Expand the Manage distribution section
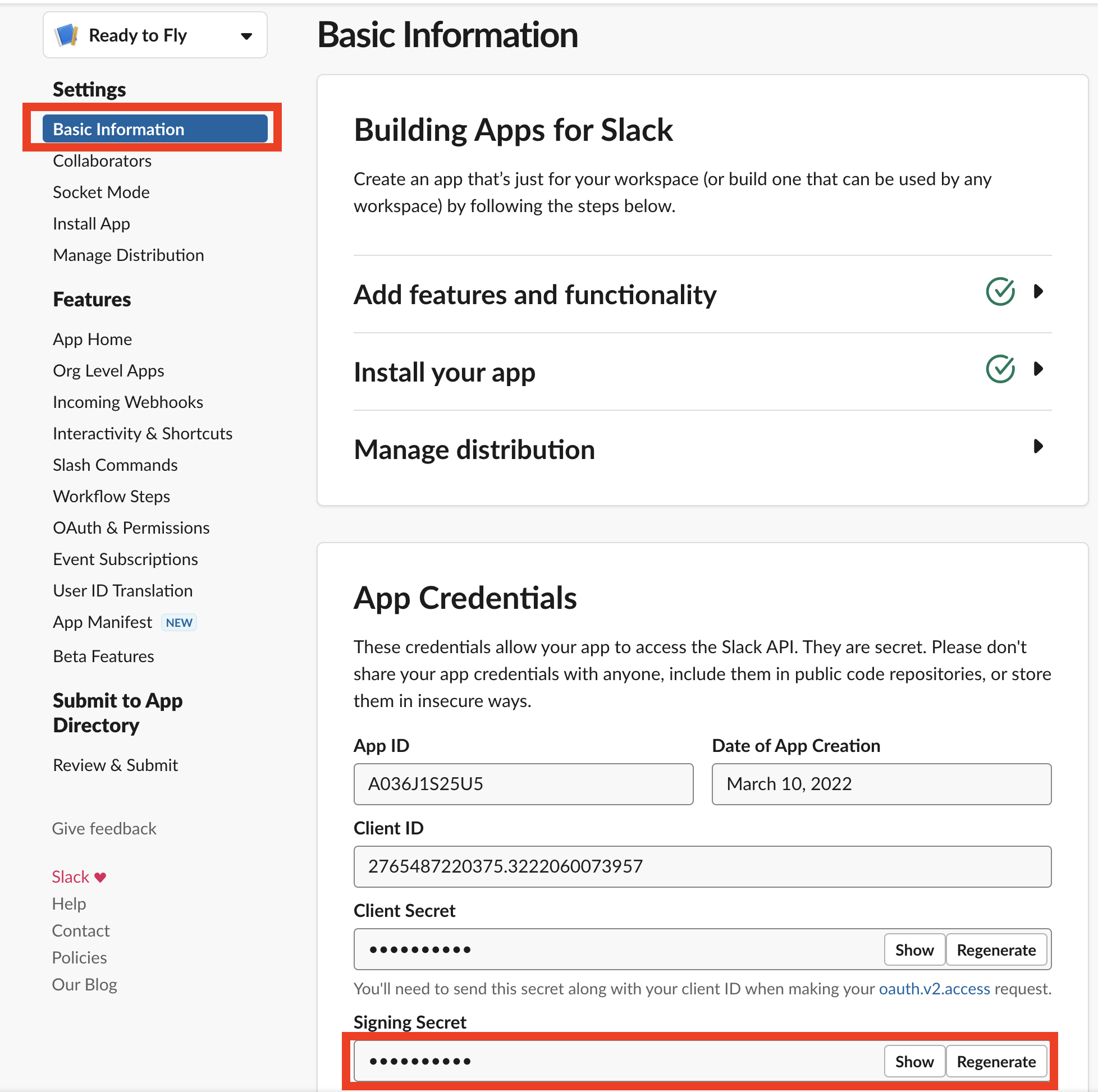The height and width of the screenshot is (1092, 1098). click(x=1038, y=447)
